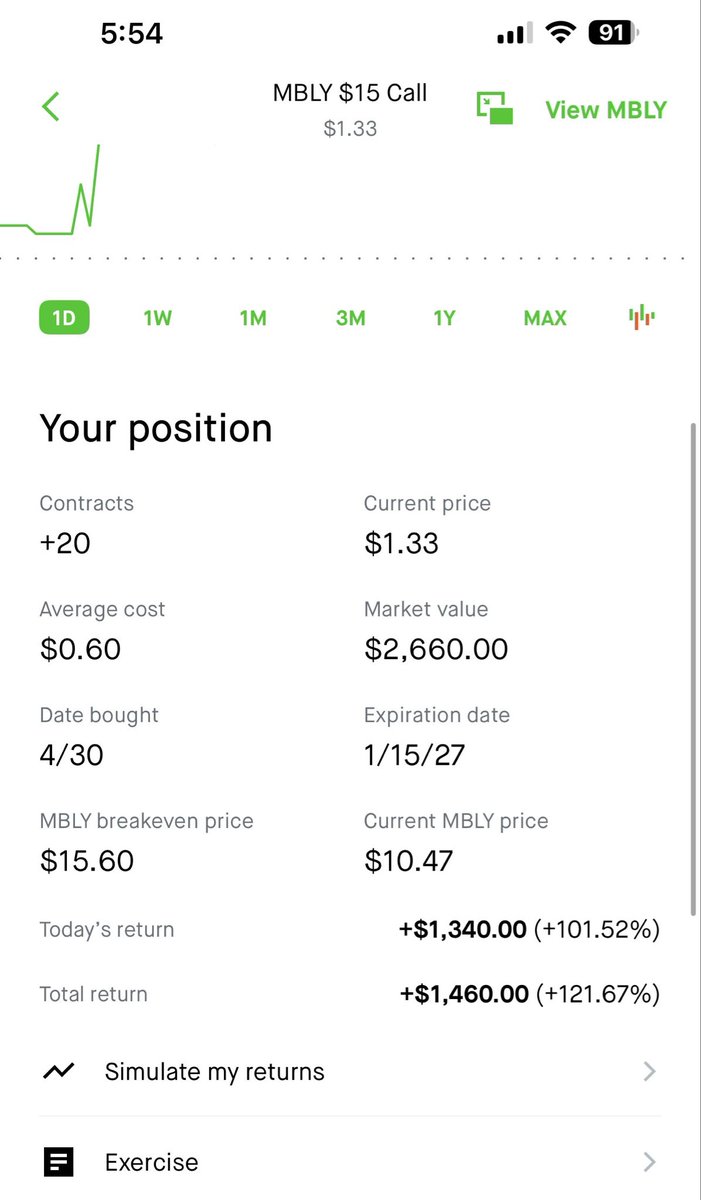Expand Simulate my returns chevron
This screenshot has height=1200, width=701.
click(x=649, y=1071)
